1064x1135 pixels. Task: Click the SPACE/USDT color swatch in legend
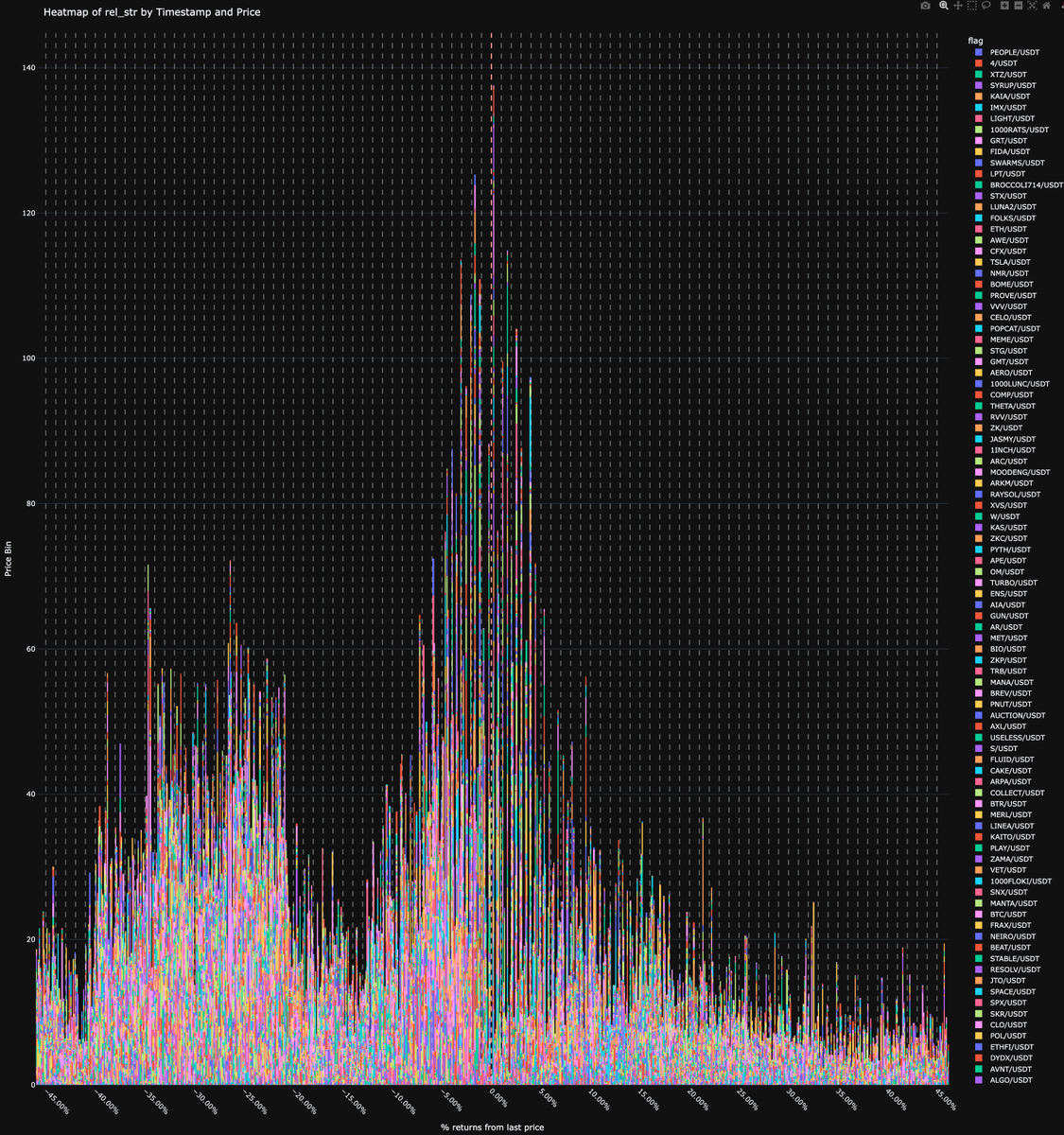979,992
